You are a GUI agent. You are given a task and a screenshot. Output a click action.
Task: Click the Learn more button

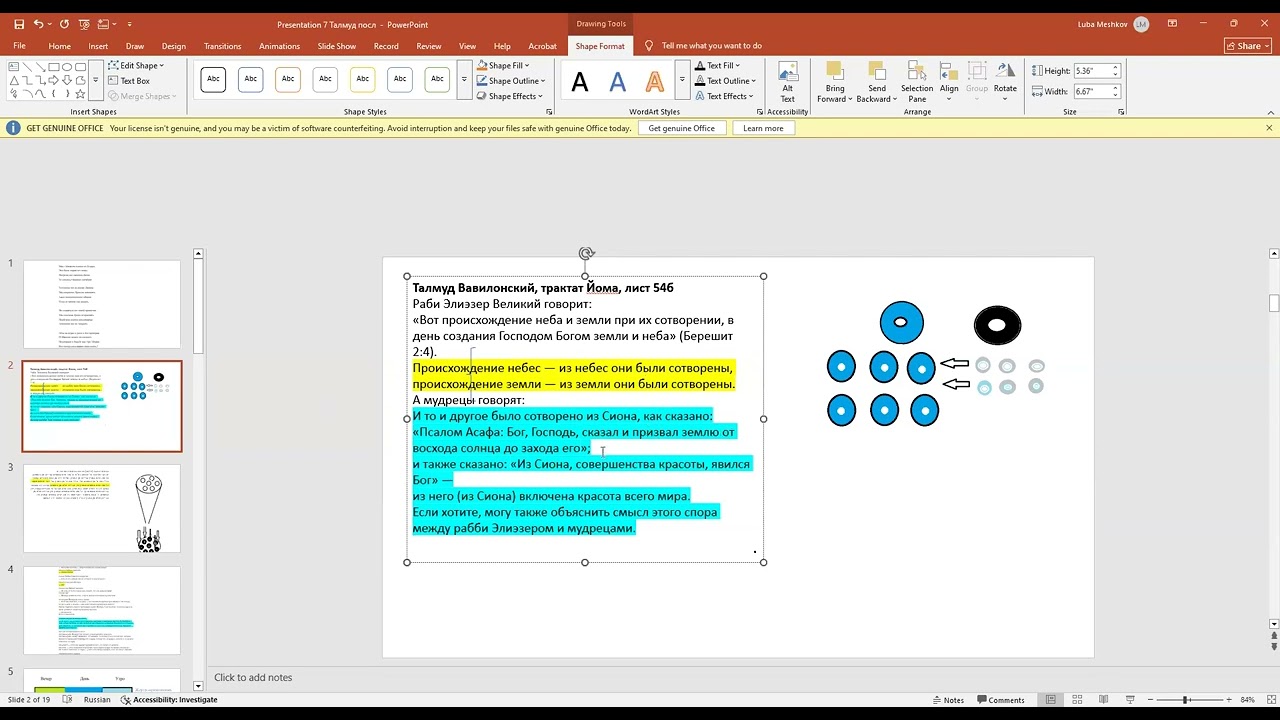[x=763, y=128]
